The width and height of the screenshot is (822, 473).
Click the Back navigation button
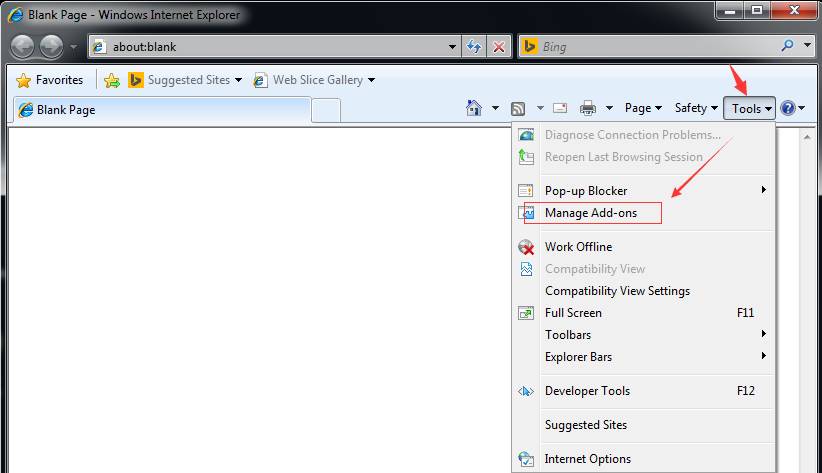23,47
